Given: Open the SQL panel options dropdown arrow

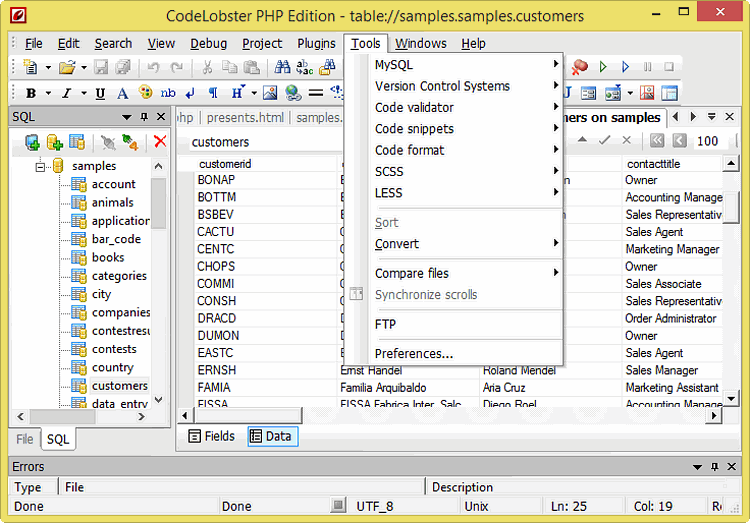Looking at the screenshot, I should [x=127, y=117].
